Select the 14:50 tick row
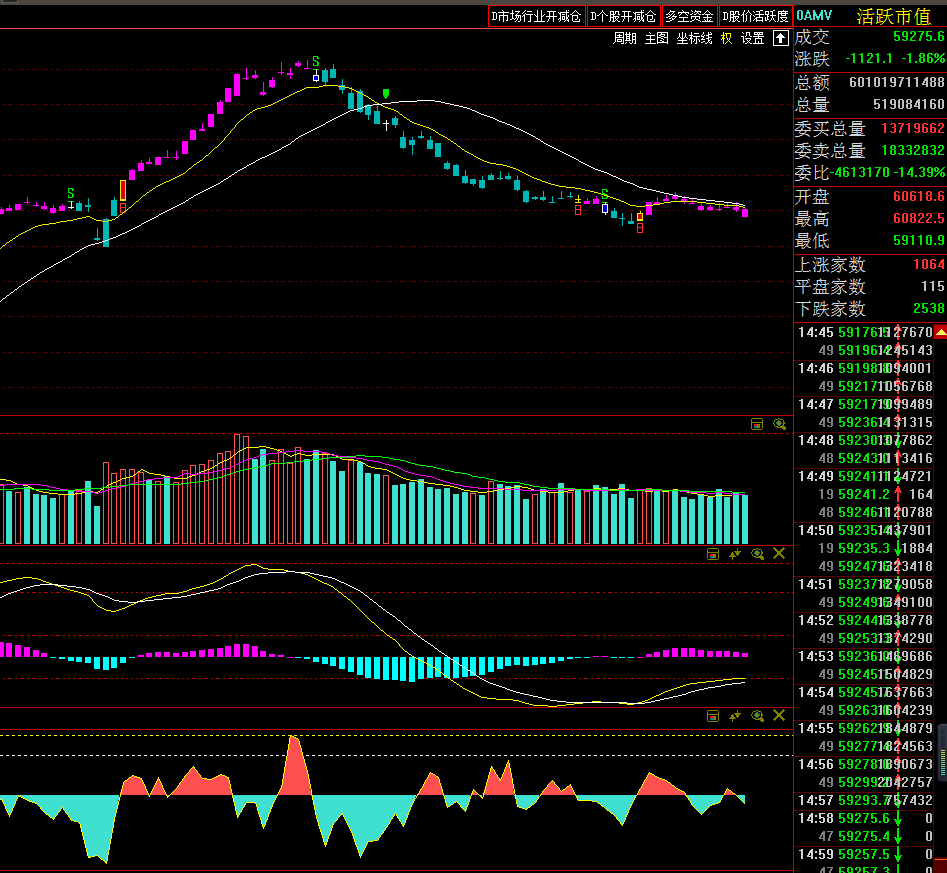Screen dimensions: 947x873 (865, 530)
